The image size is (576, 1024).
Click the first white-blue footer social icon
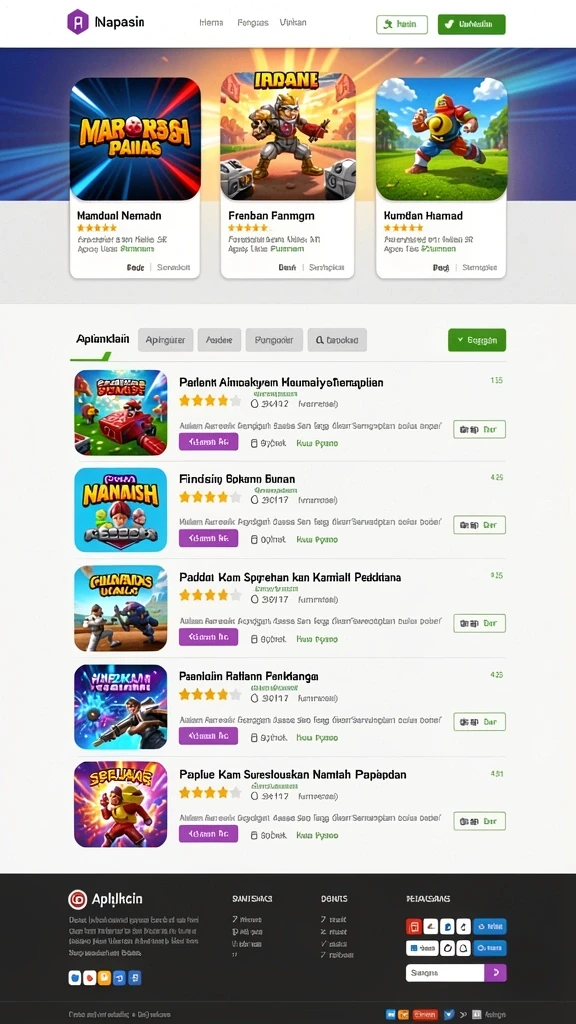tap(75, 978)
